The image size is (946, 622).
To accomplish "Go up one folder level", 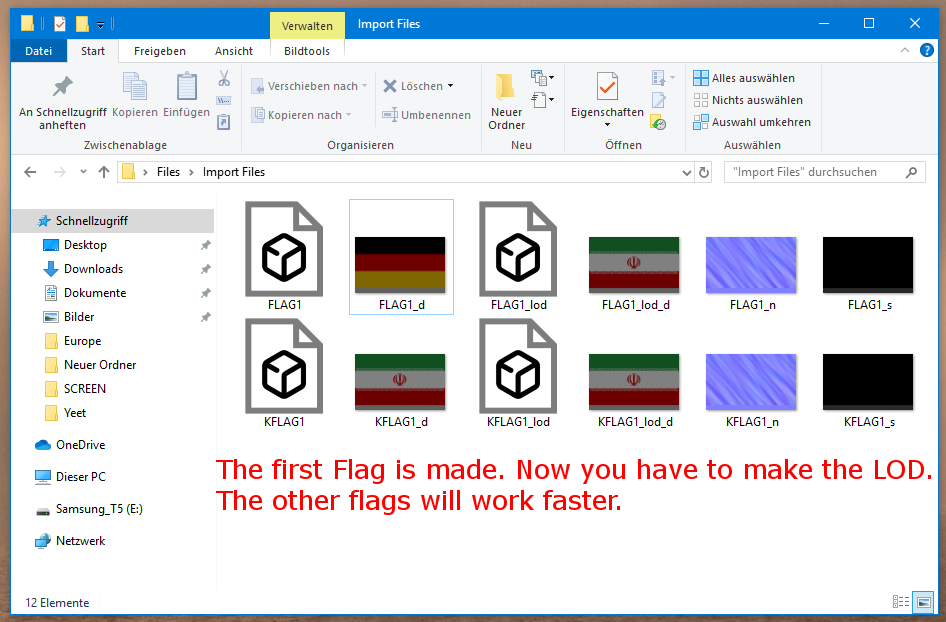I will coord(104,173).
